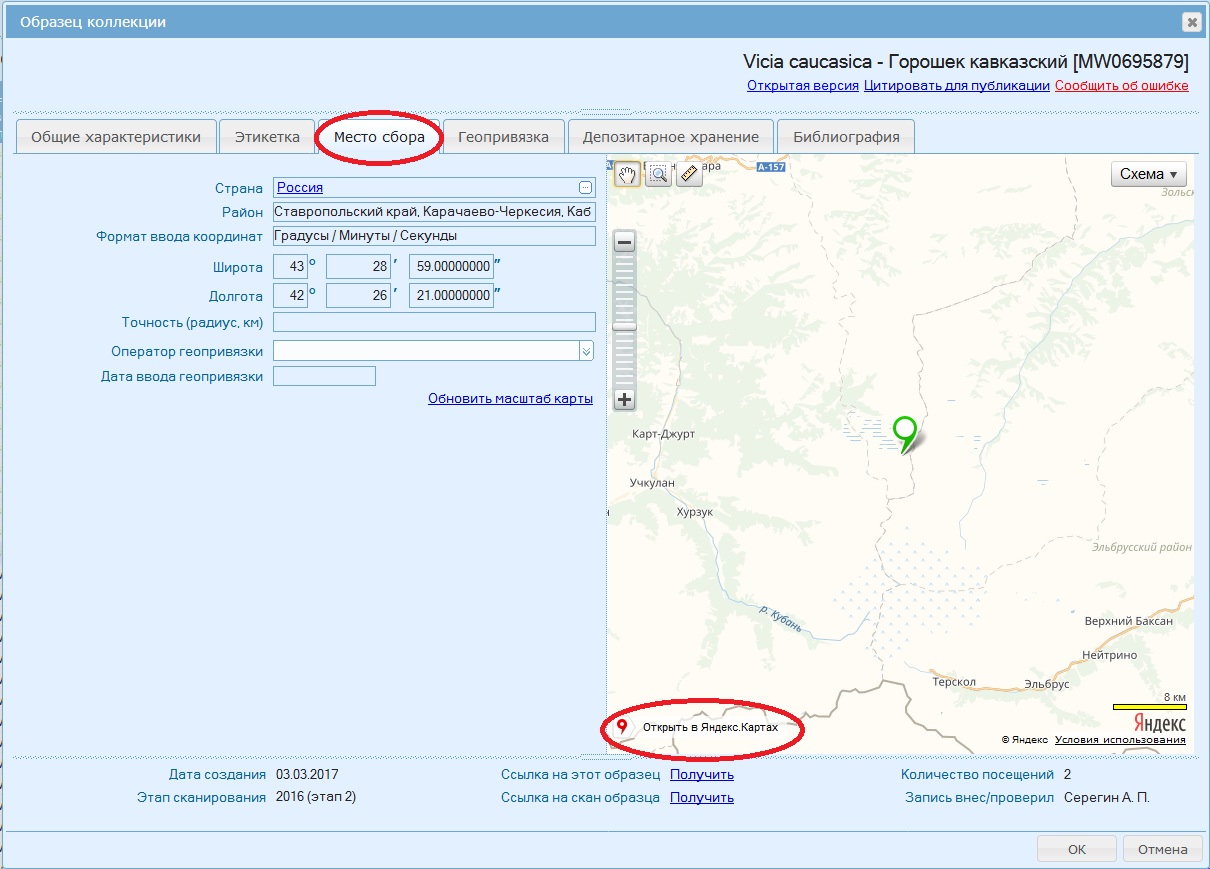Switch to the Геопривязка tab
1210x869 pixels.
(503, 137)
